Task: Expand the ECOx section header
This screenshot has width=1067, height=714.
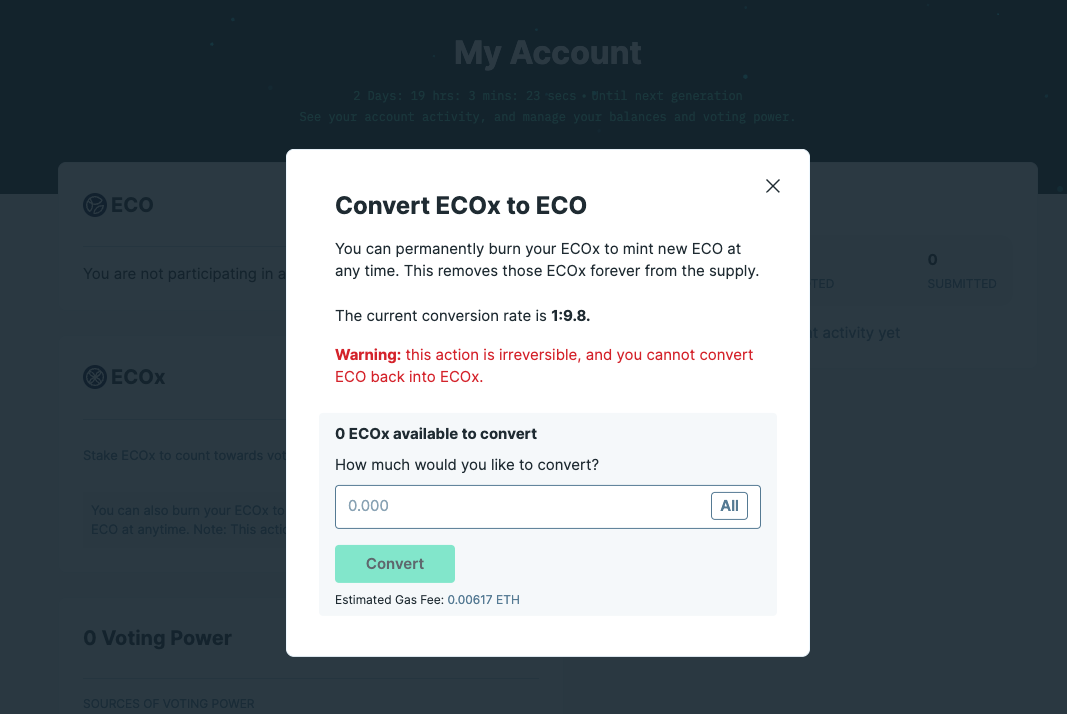Action: point(124,377)
